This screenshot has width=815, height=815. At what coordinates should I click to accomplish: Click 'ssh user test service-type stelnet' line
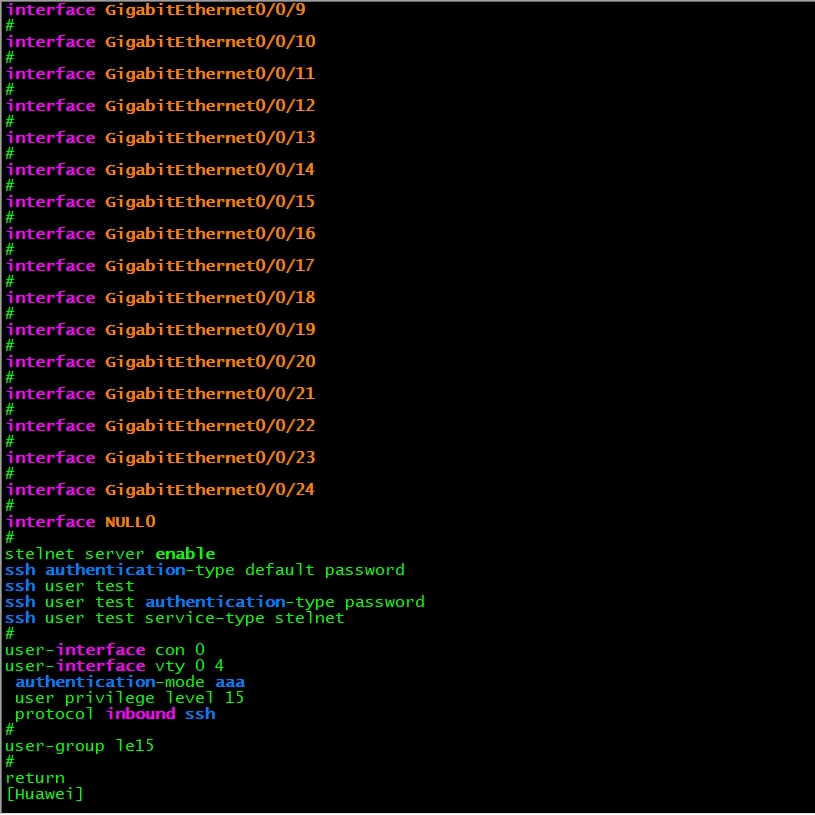point(175,618)
